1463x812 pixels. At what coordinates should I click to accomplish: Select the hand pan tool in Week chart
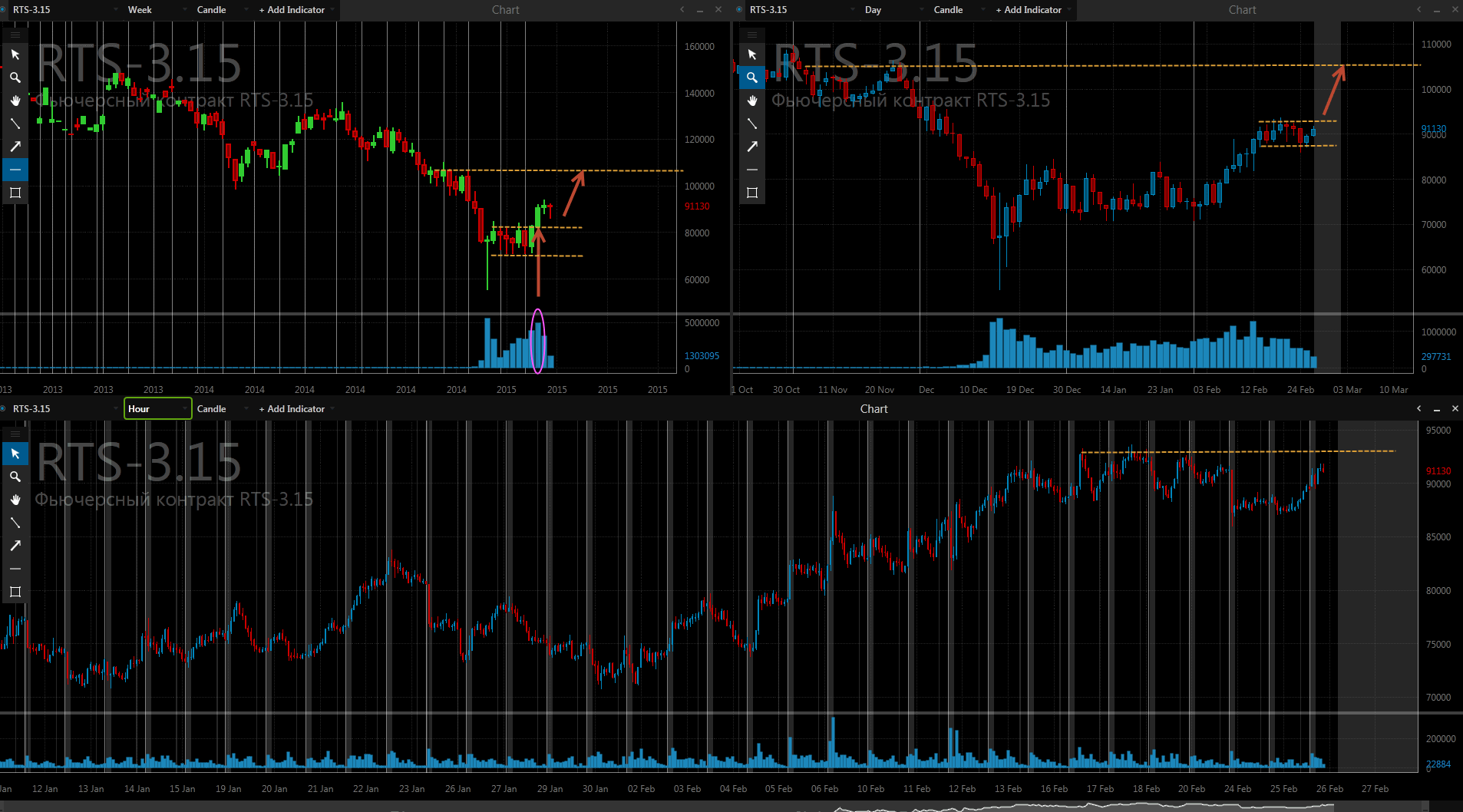[15, 101]
